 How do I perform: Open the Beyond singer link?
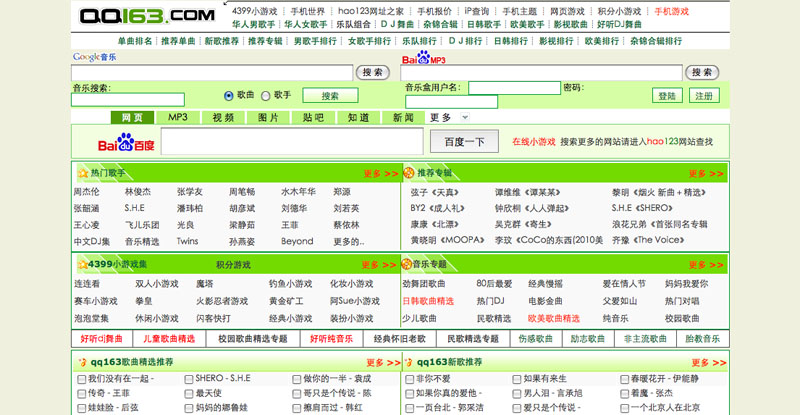point(297,241)
